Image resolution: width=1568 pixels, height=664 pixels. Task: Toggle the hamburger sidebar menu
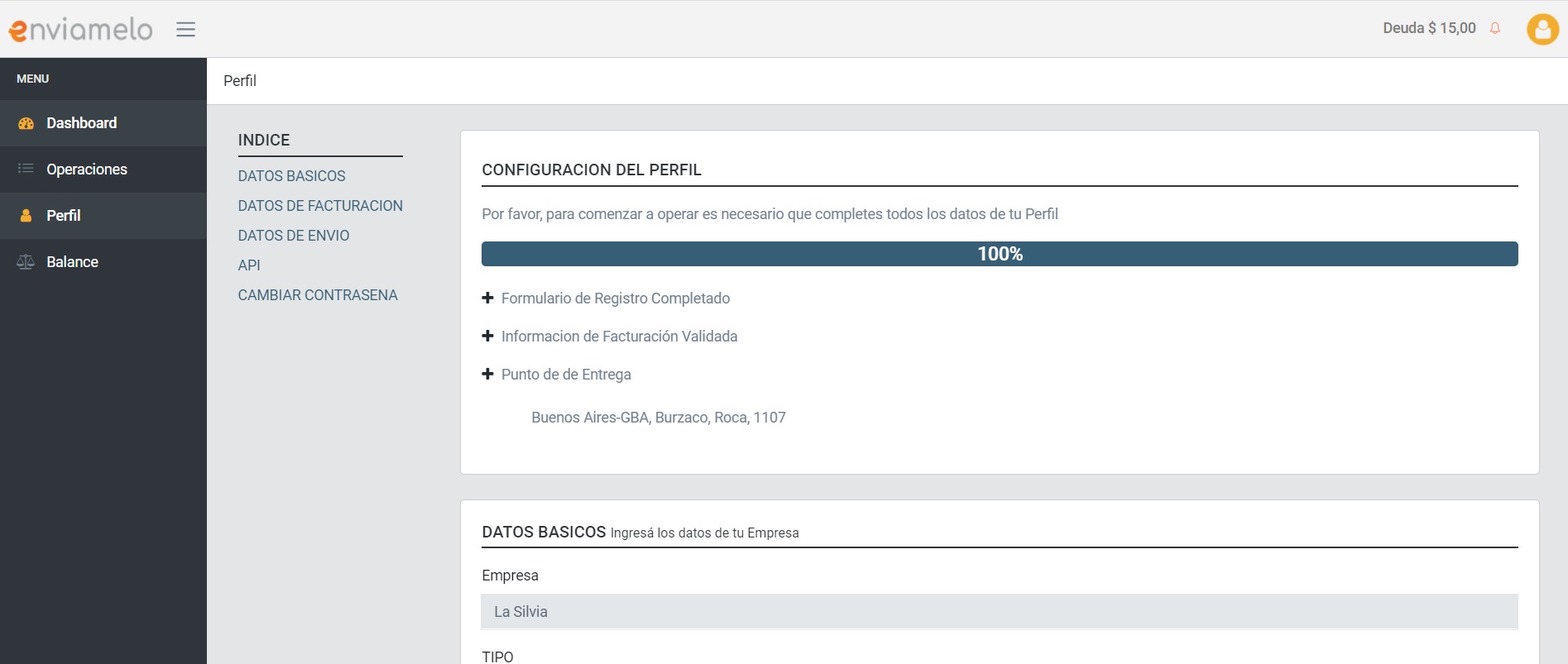point(185,29)
